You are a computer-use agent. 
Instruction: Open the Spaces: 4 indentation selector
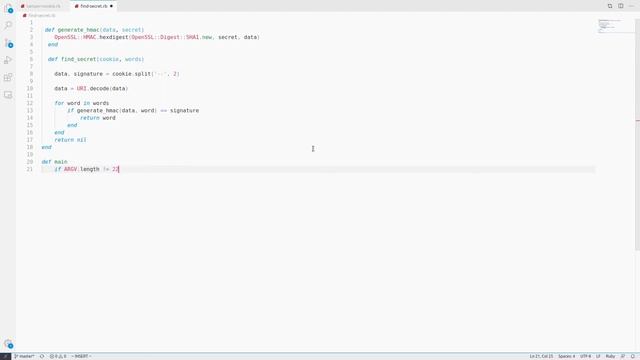pyautogui.click(x=567, y=356)
